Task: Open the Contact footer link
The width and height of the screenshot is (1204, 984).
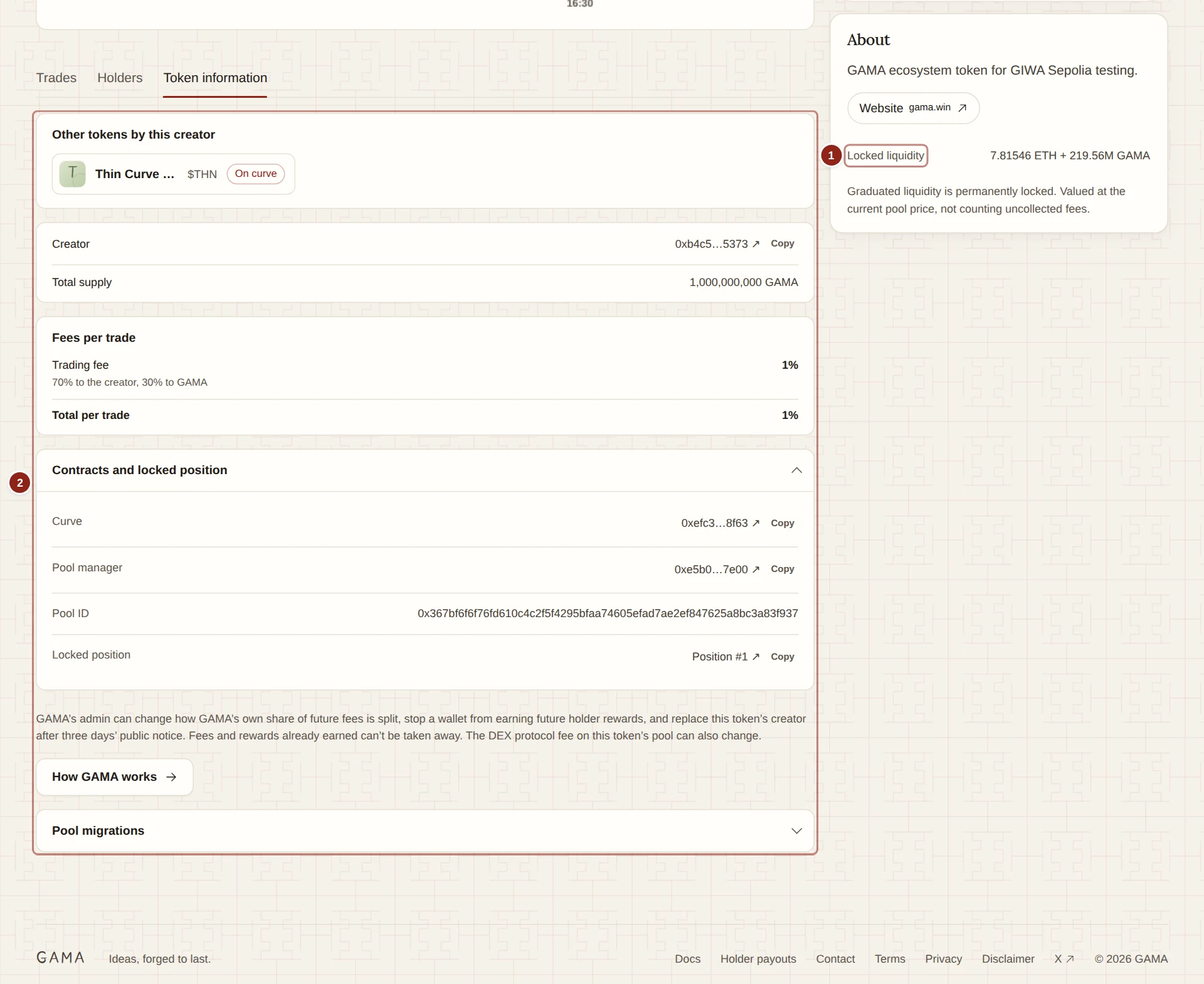Action: [x=835, y=959]
